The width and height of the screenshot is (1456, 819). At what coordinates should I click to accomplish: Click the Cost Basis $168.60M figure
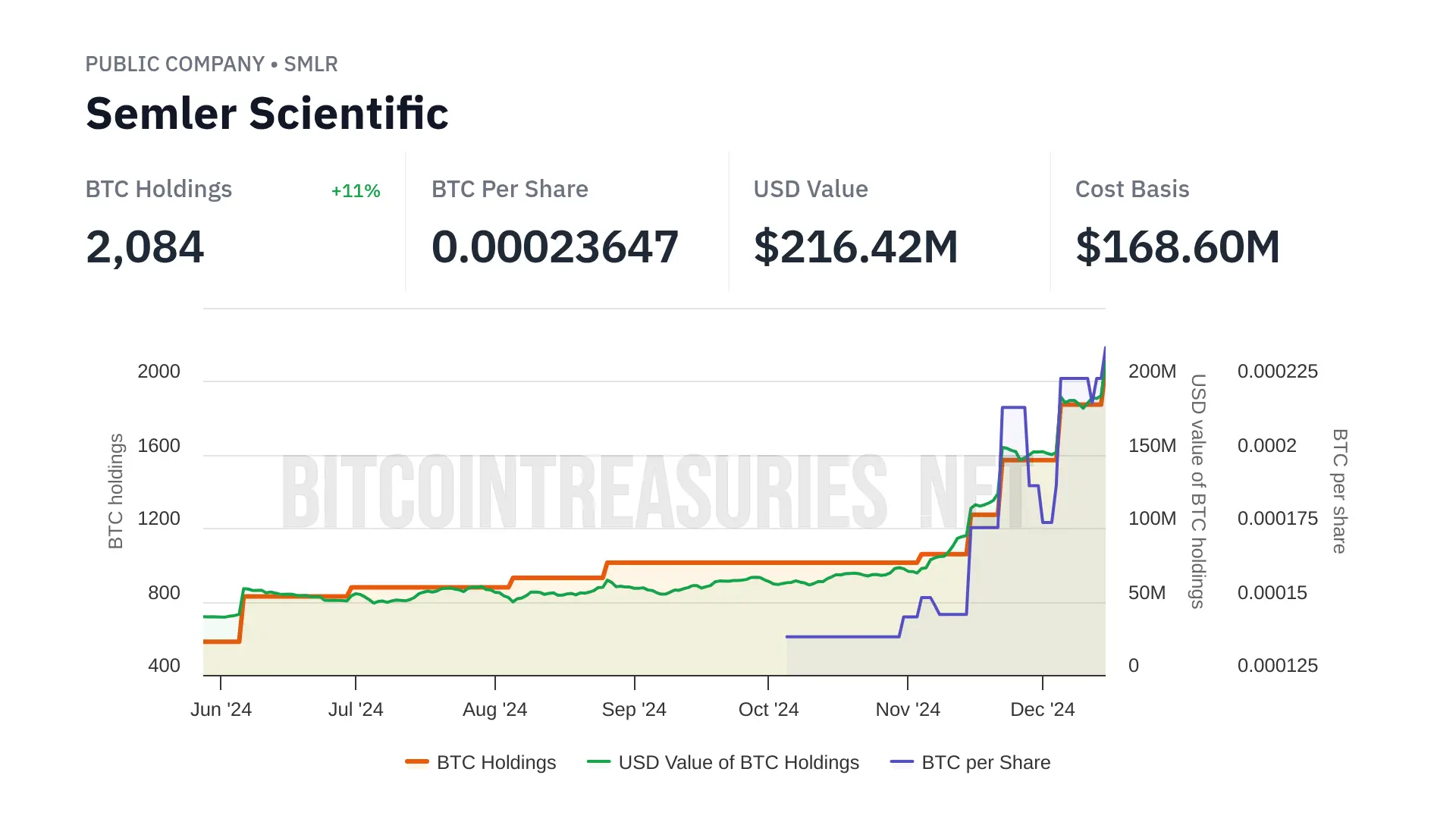[1177, 247]
